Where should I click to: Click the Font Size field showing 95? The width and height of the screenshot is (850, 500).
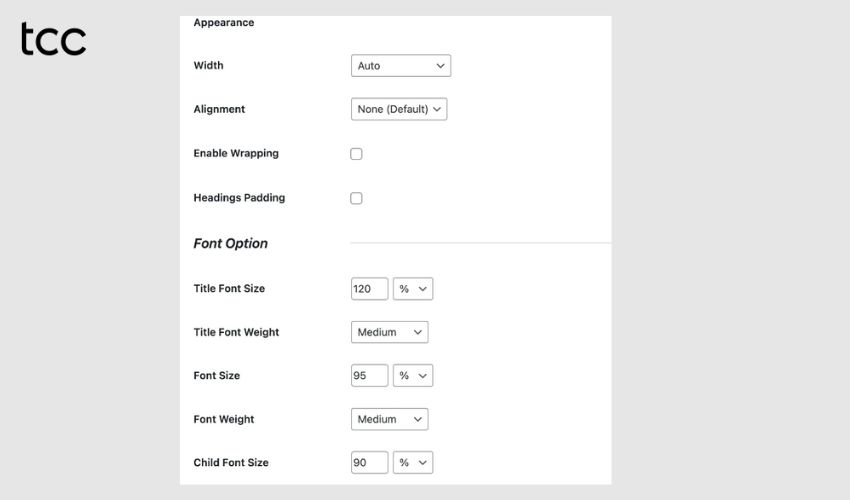click(369, 376)
